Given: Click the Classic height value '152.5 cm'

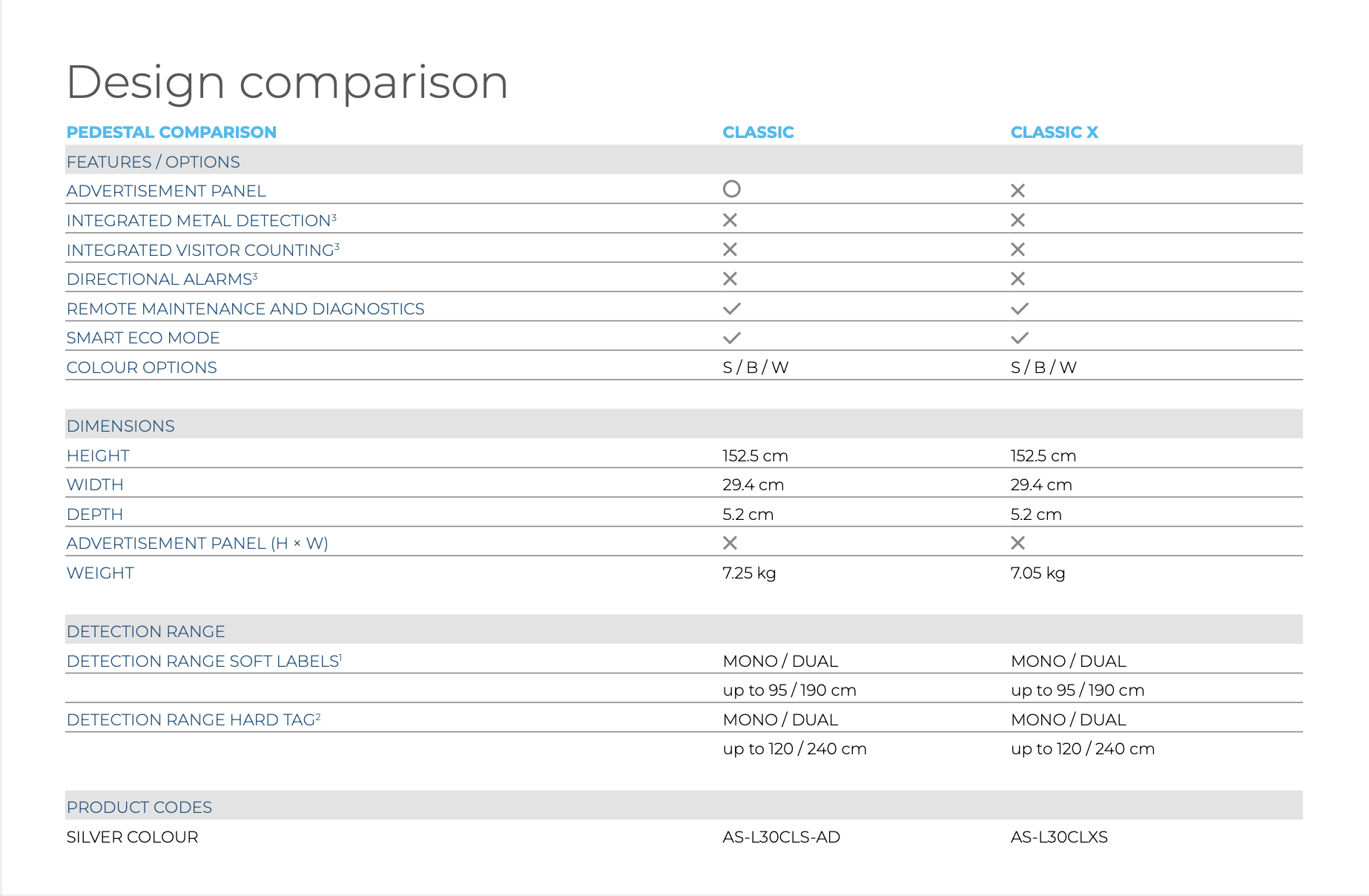Looking at the screenshot, I should [x=755, y=455].
